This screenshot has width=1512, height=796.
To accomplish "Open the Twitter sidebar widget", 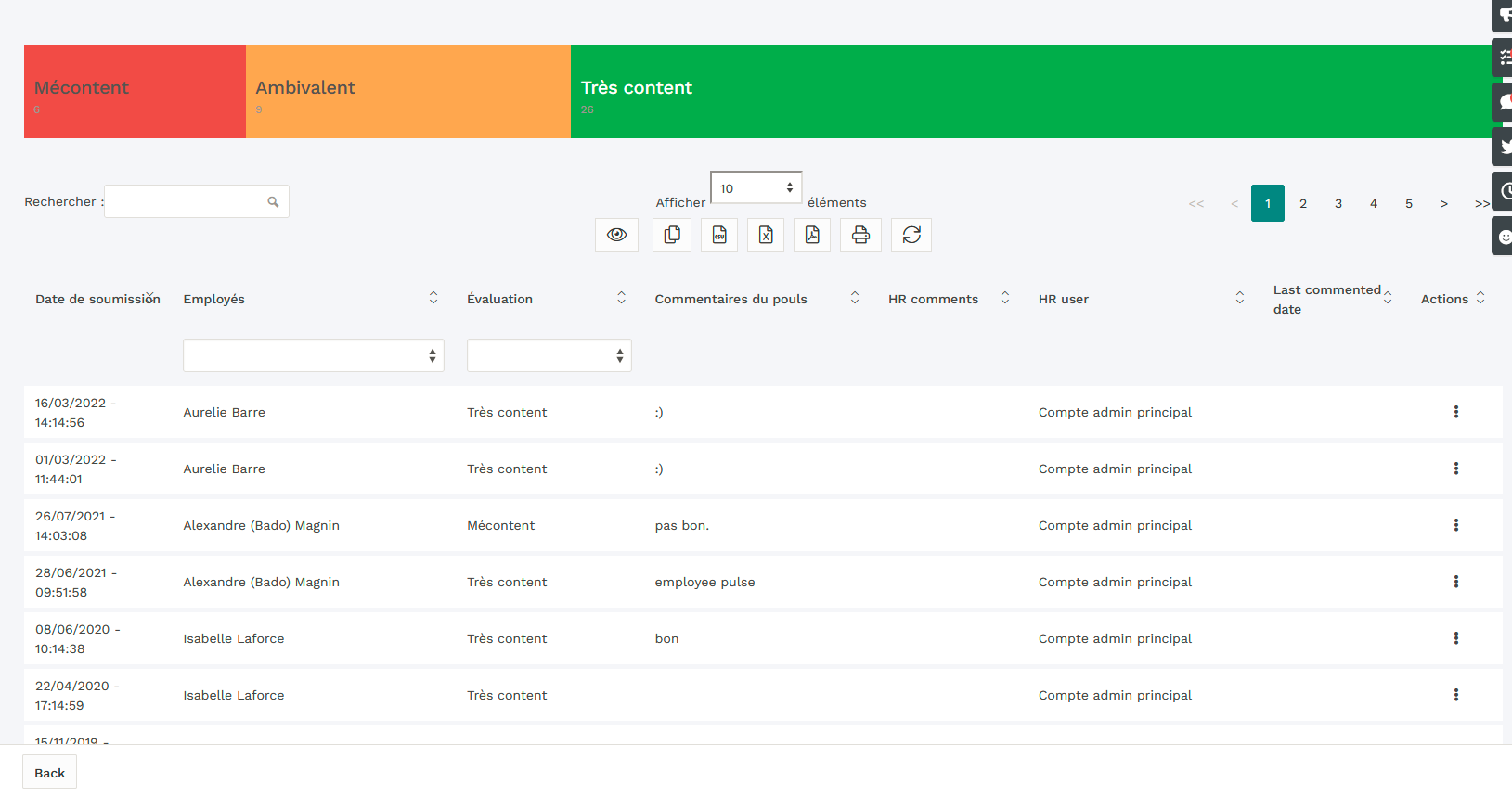I will coord(1504,147).
